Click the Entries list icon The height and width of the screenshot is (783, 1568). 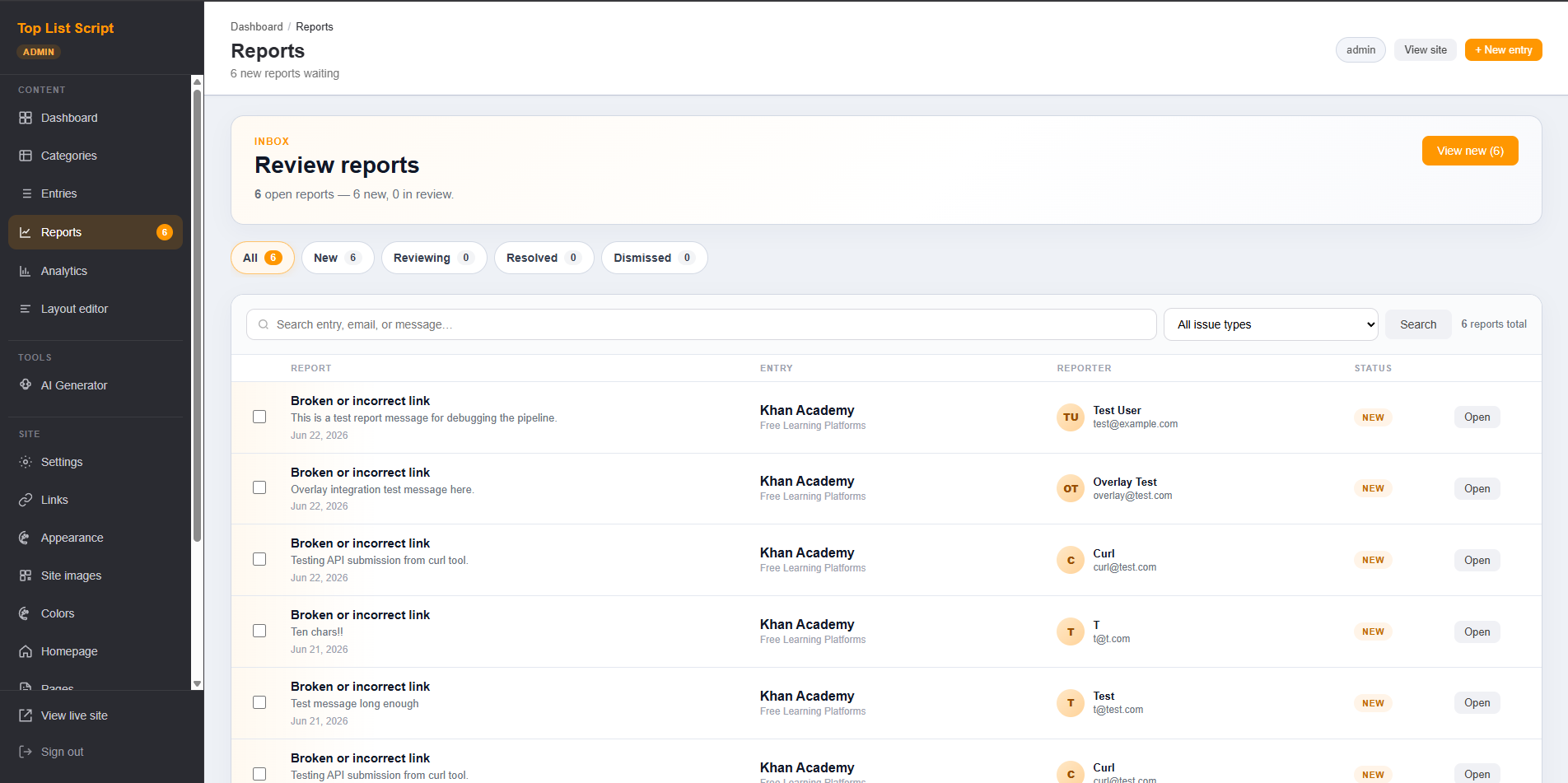click(26, 193)
